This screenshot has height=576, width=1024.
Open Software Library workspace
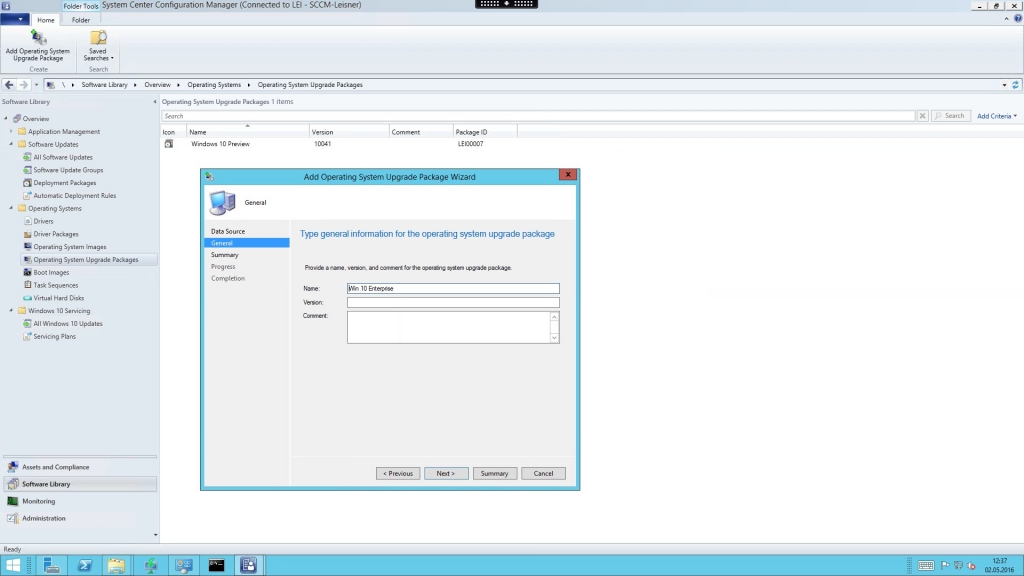(80, 484)
